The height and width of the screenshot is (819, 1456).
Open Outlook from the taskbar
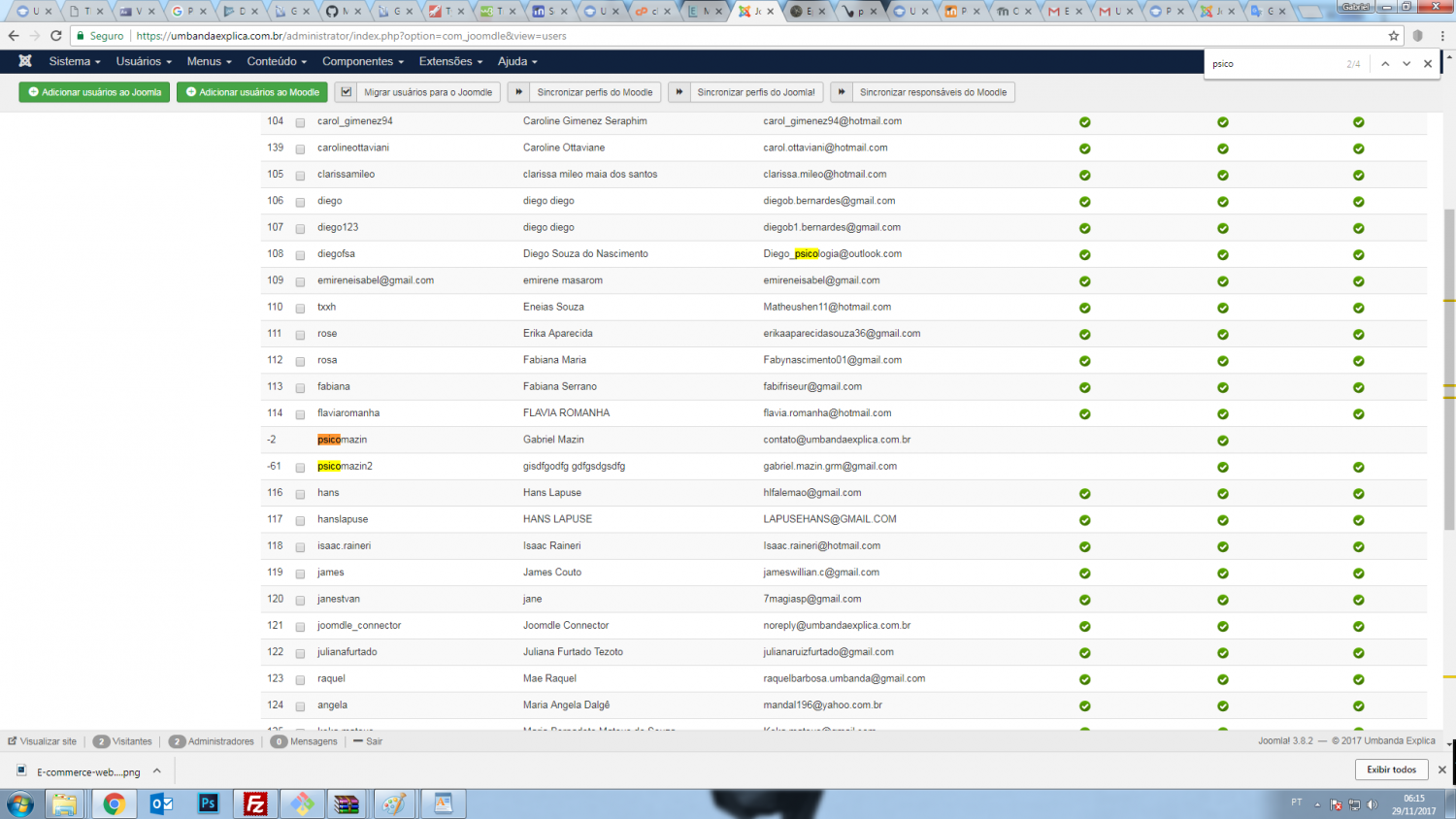click(x=161, y=803)
